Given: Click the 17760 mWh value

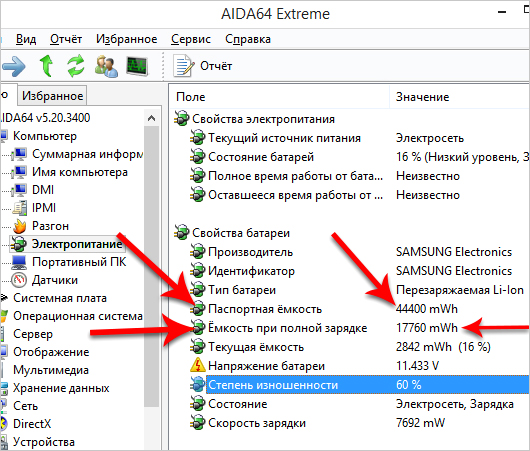Looking at the screenshot, I should click(427, 328).
